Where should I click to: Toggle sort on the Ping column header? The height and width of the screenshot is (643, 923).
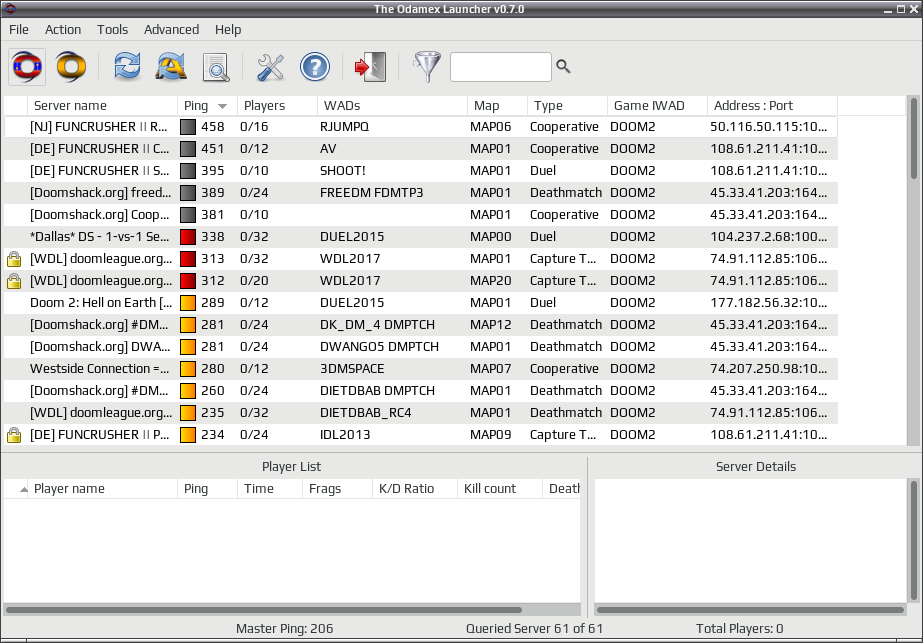[207, 106]
